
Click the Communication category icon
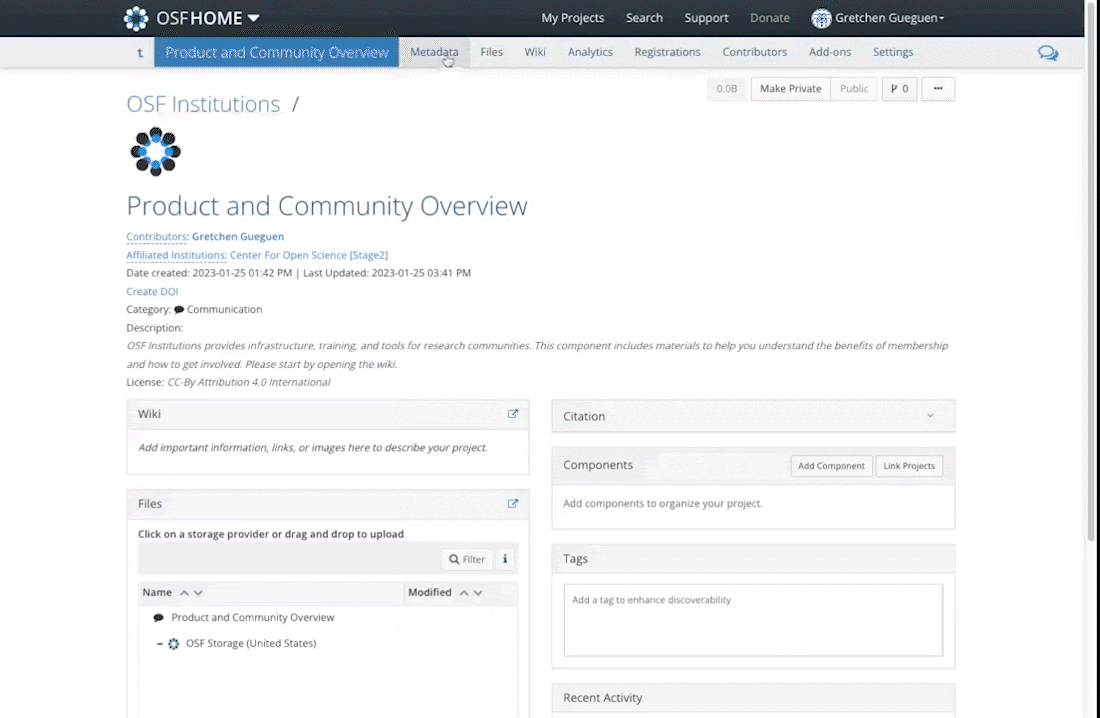point(179,310)
